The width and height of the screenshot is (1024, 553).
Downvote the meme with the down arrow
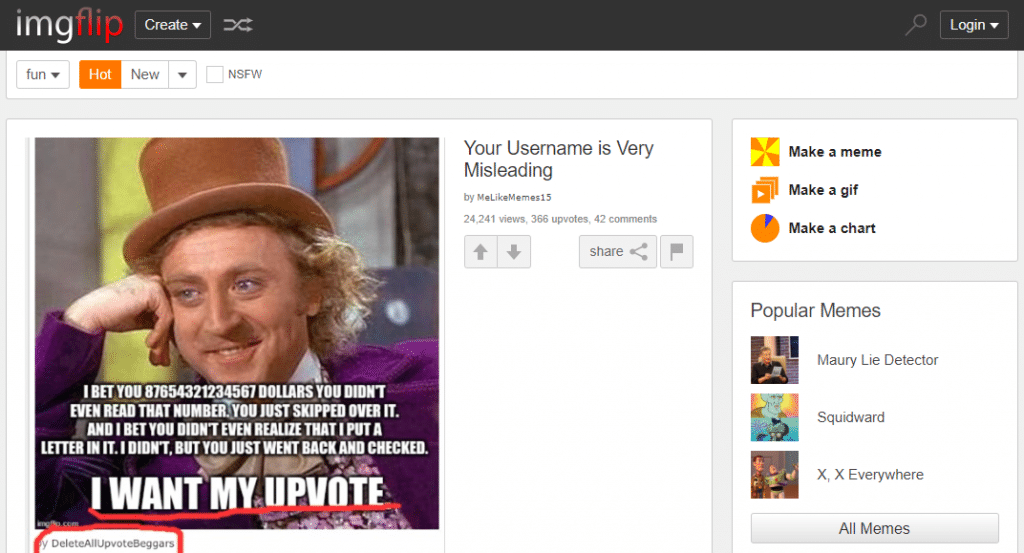[x=514, y=251]
